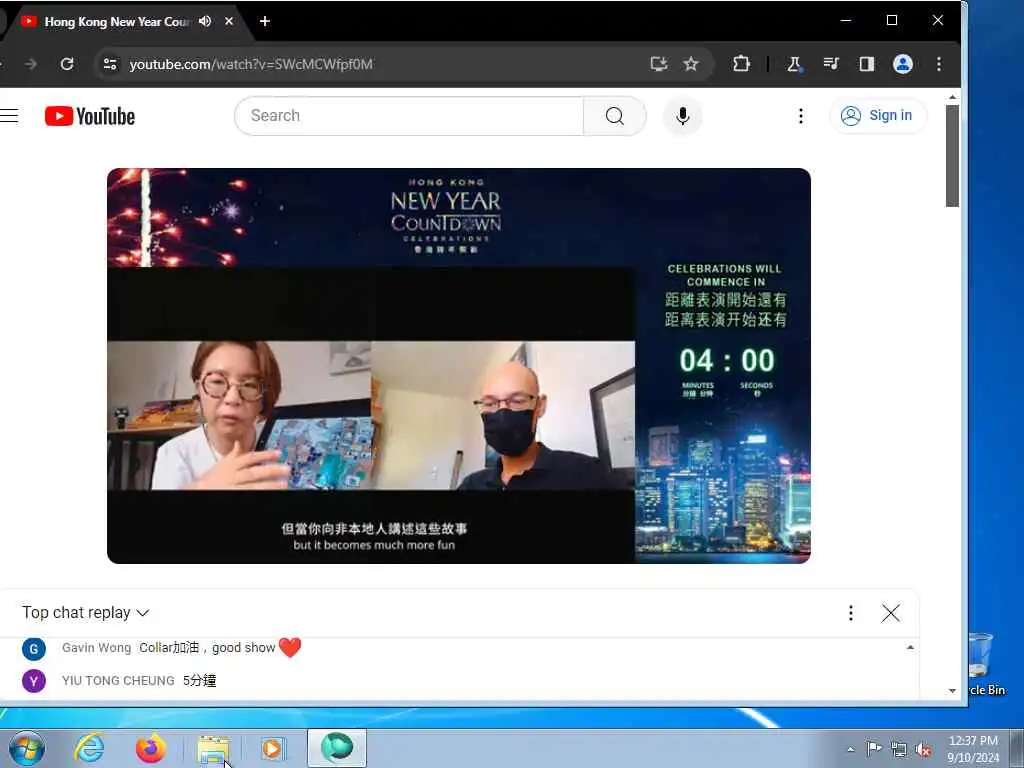Viewport: 1024px width, 768px height.
Task: Open the YouTube hamburger guide menu
Action: [9, 116]
